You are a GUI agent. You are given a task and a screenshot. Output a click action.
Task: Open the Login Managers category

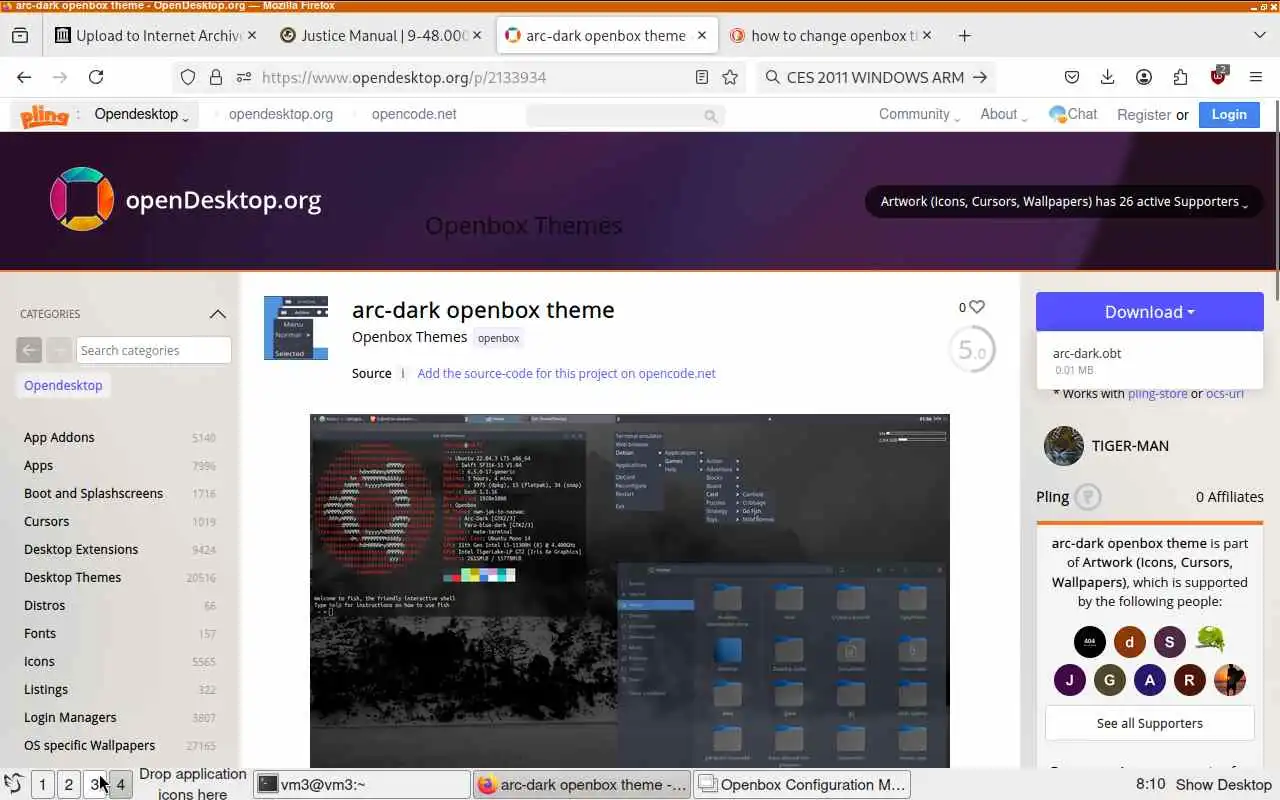[70, 717]
